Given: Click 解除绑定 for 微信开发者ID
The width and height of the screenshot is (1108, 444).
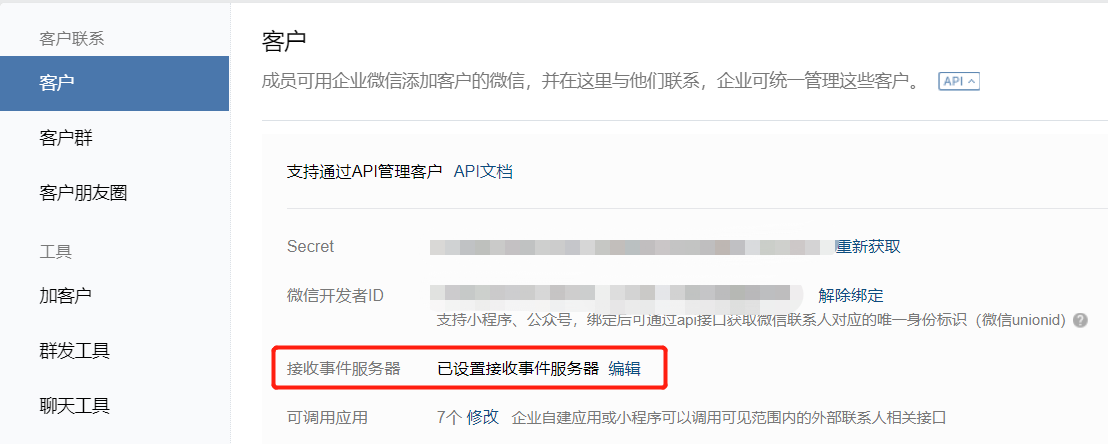Looking at the screenshot, I should [851, 296].
